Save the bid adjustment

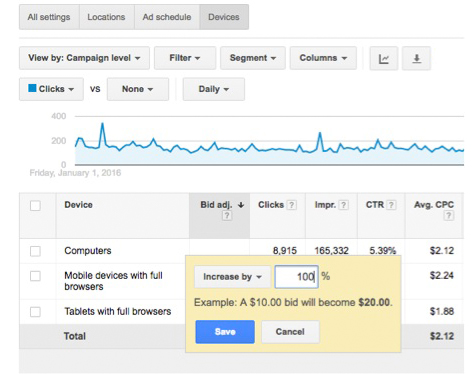pyautogui.click(x=225, y=332)
